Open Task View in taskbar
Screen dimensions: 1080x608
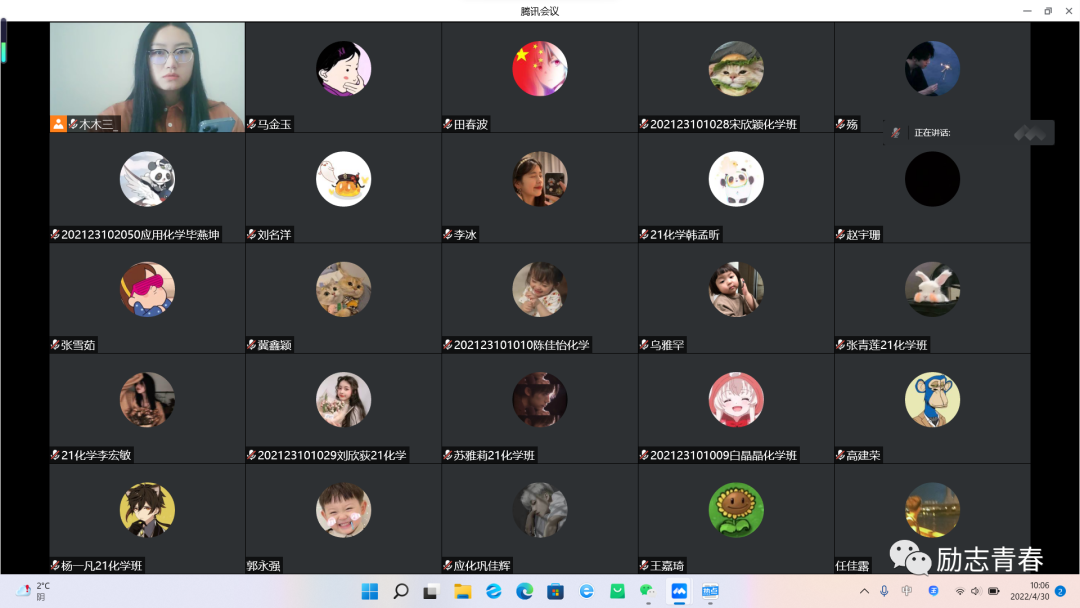click(x=431, y=591)
